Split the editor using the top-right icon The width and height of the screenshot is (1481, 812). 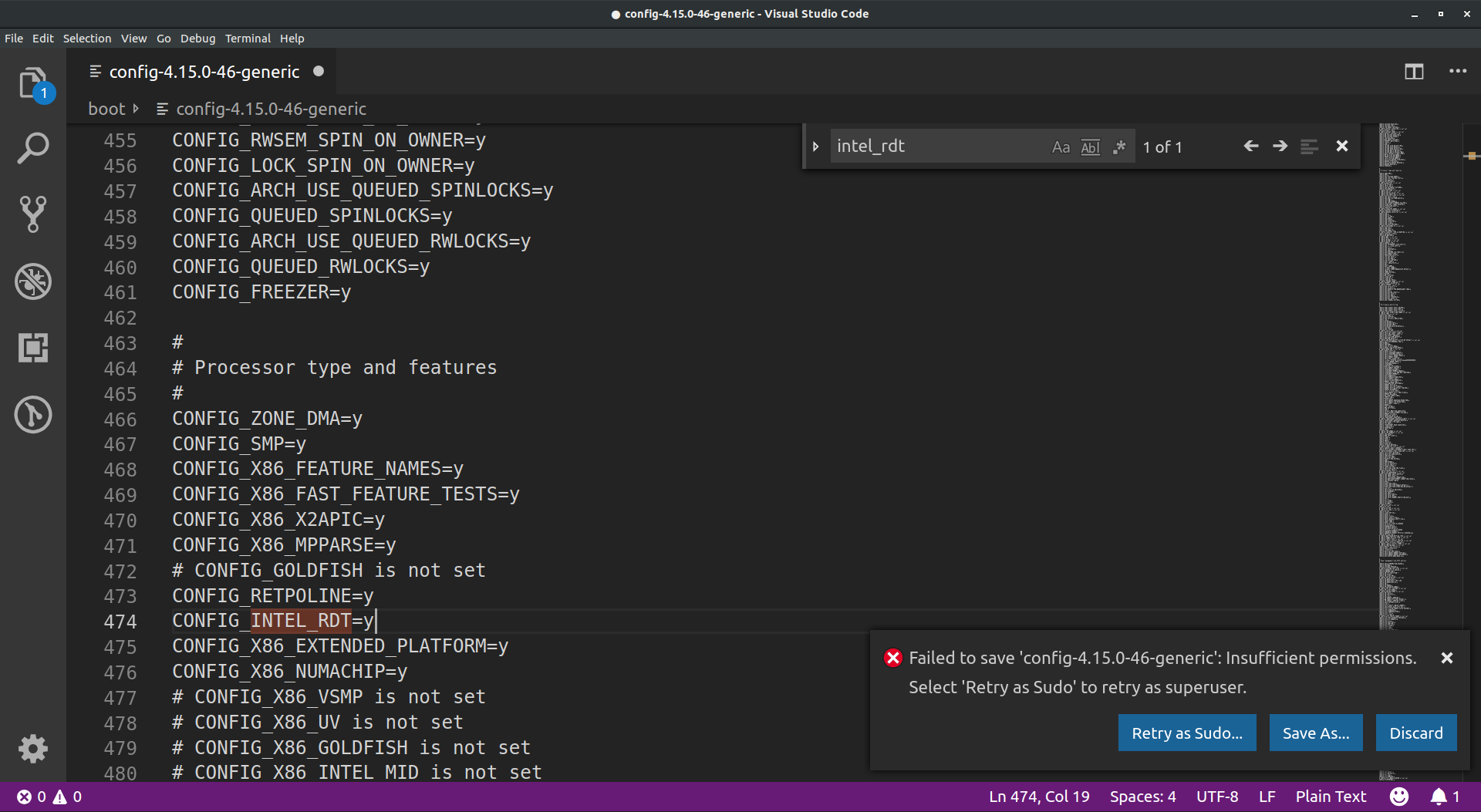point(1415,71)
